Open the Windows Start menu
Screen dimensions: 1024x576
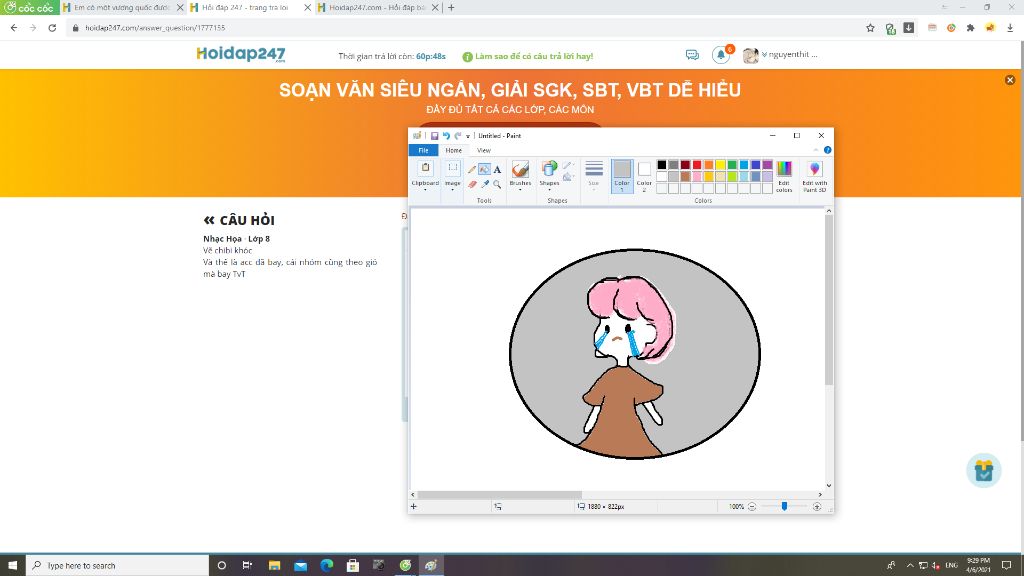[x=12, y=566]
